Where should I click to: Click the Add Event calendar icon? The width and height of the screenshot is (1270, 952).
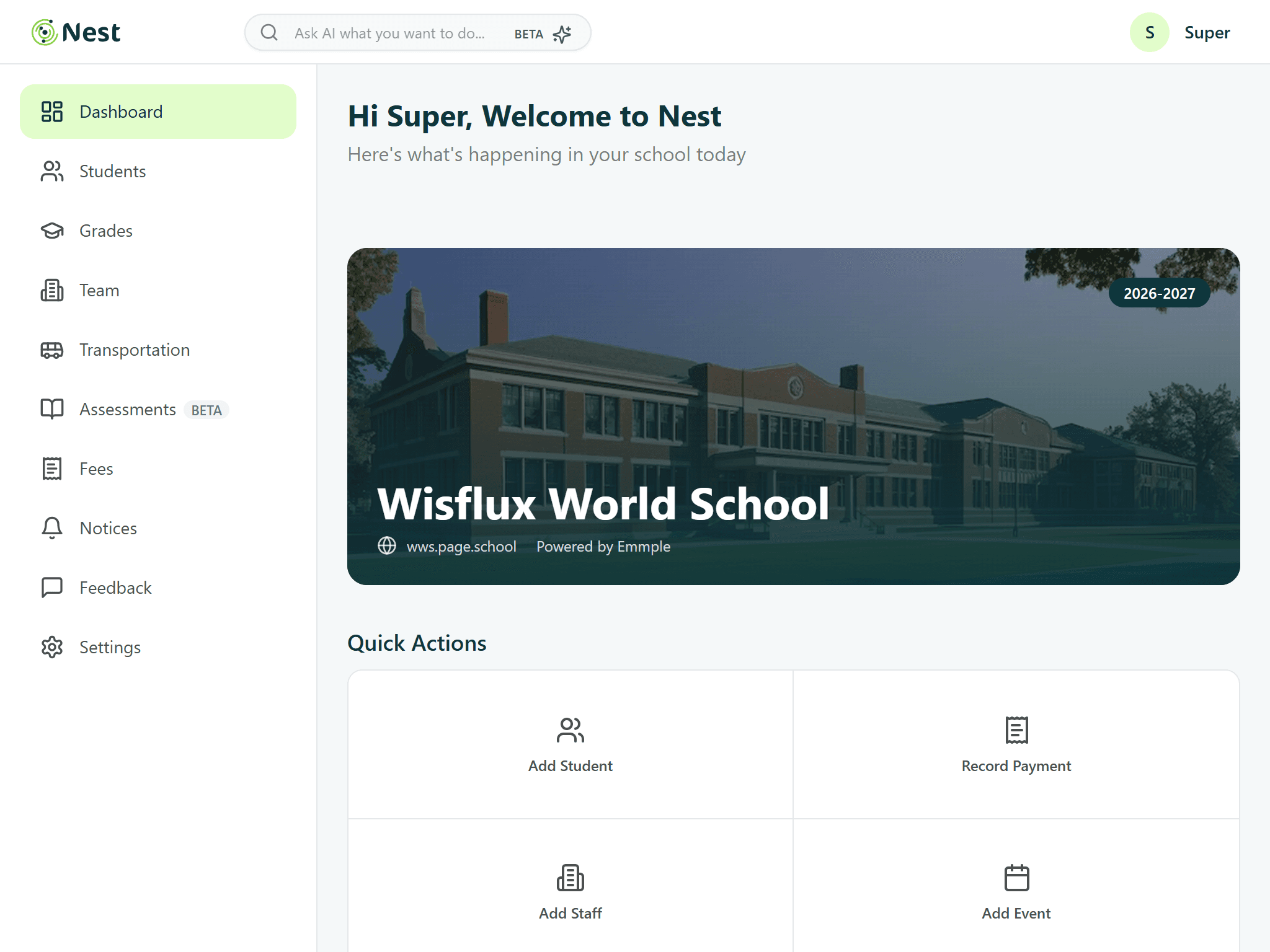pos(1016,878)
